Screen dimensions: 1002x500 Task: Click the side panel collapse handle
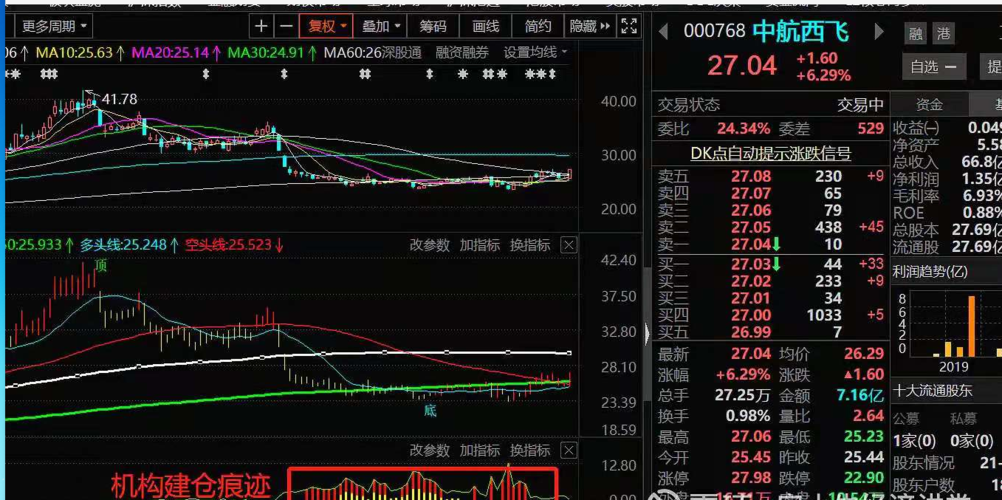click(647, 334)
